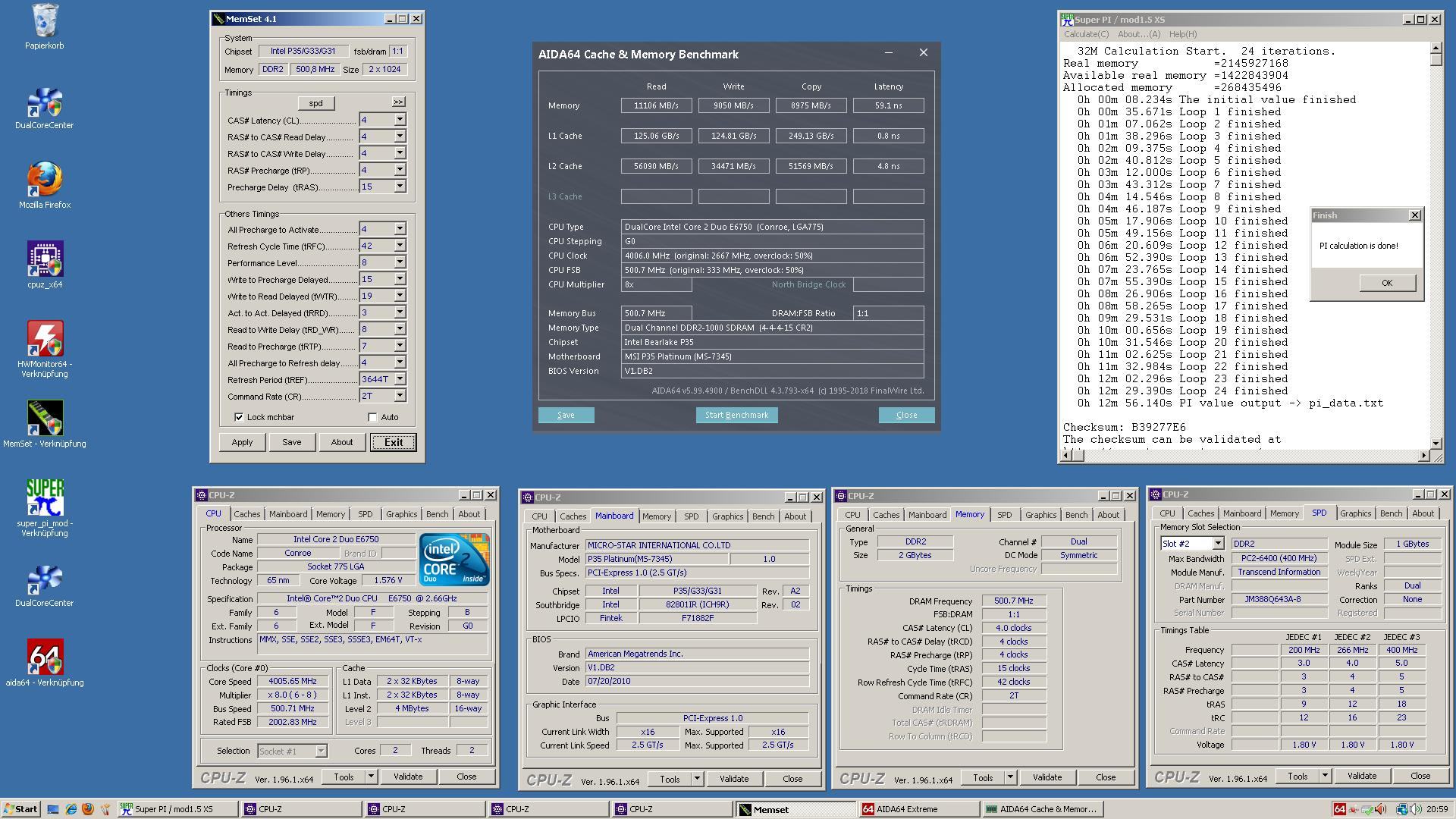
Task: Click Super PI vertical scrollbar down arrow
Action: pyautogui.click(x=1436, y=443)
